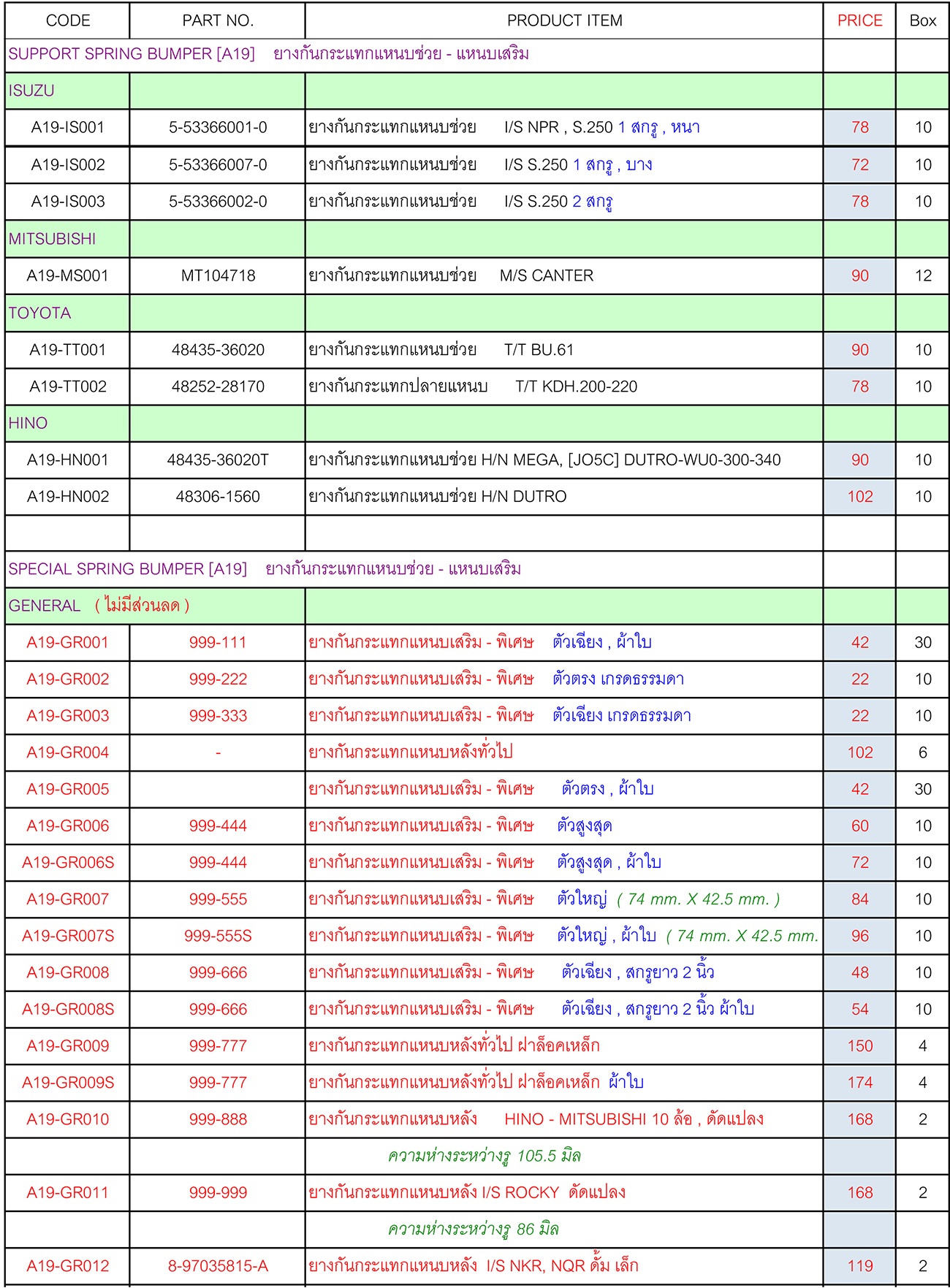Image resolution: width=950 pixels, height=1288 pixels.
Task: Click price 150 in the A19-GR009 row
Action: point(860,1046)
